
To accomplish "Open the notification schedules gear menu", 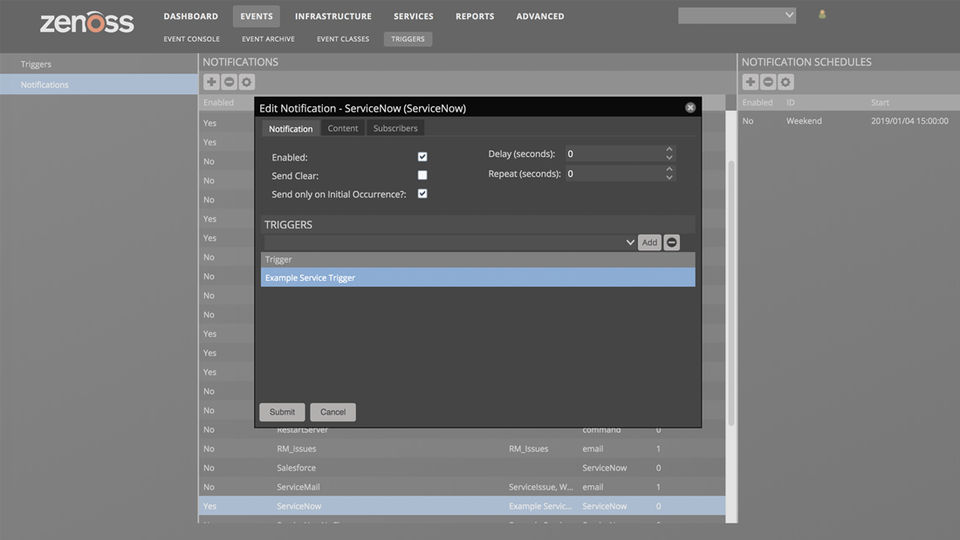I will coord(786,82).
